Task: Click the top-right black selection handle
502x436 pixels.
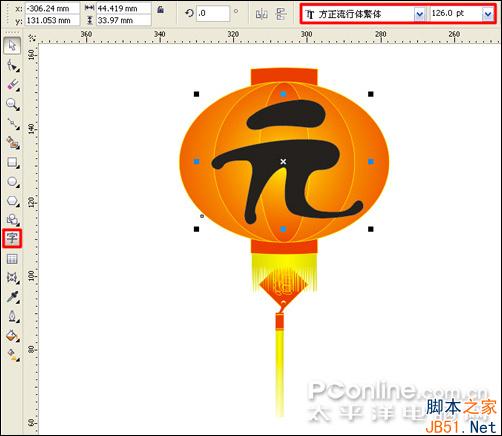Action: point(371,94)
